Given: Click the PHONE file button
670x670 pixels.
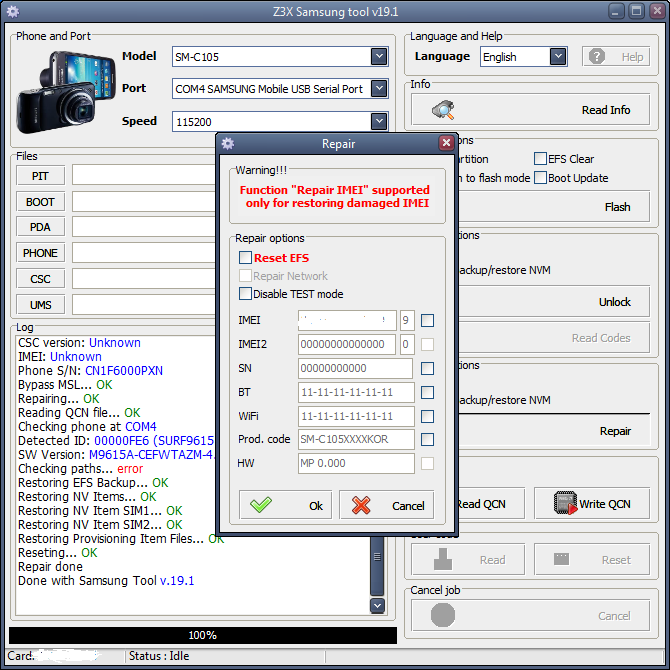Looking at the screenshot, I should click(41, 253).
